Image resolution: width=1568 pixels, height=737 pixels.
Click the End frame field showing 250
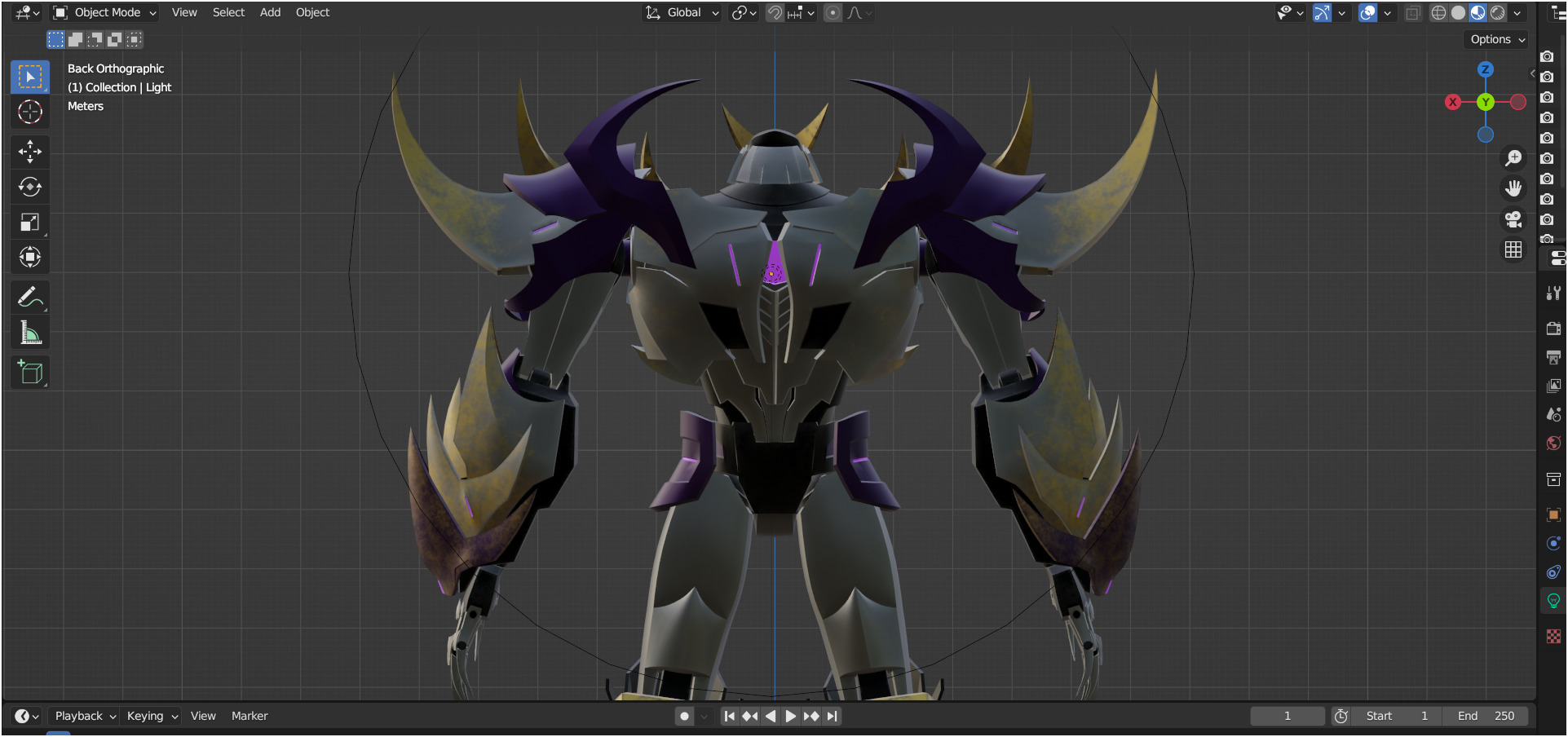click(1486, 716)
